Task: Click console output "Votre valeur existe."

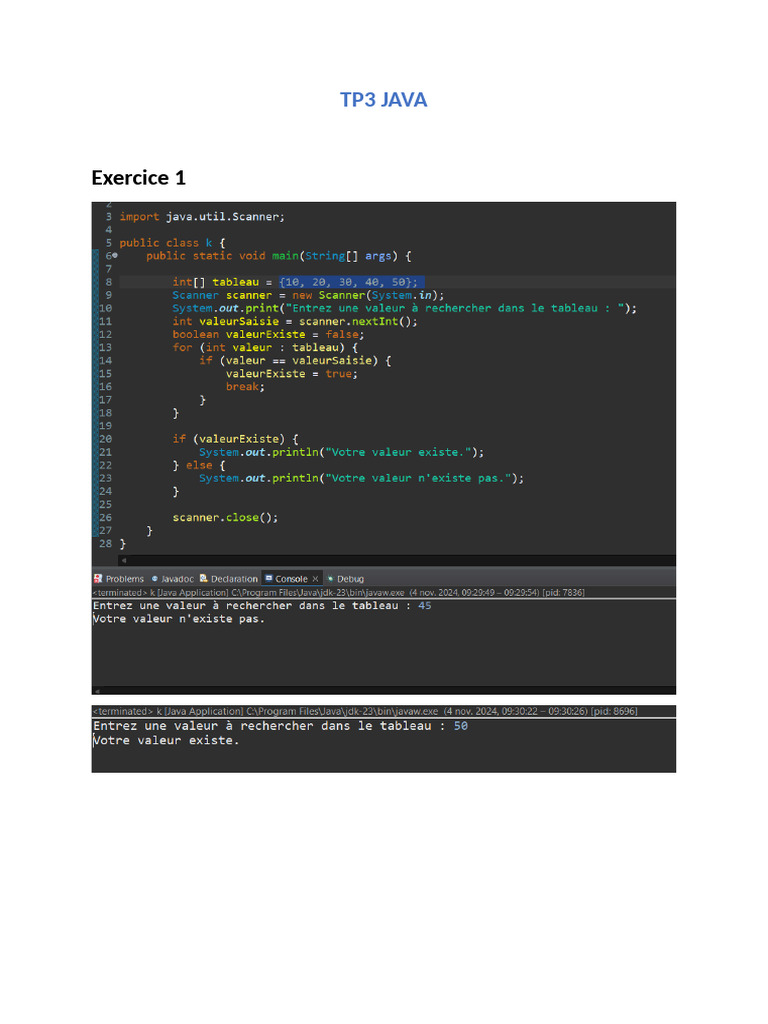Action: click(x=166, y=741)
